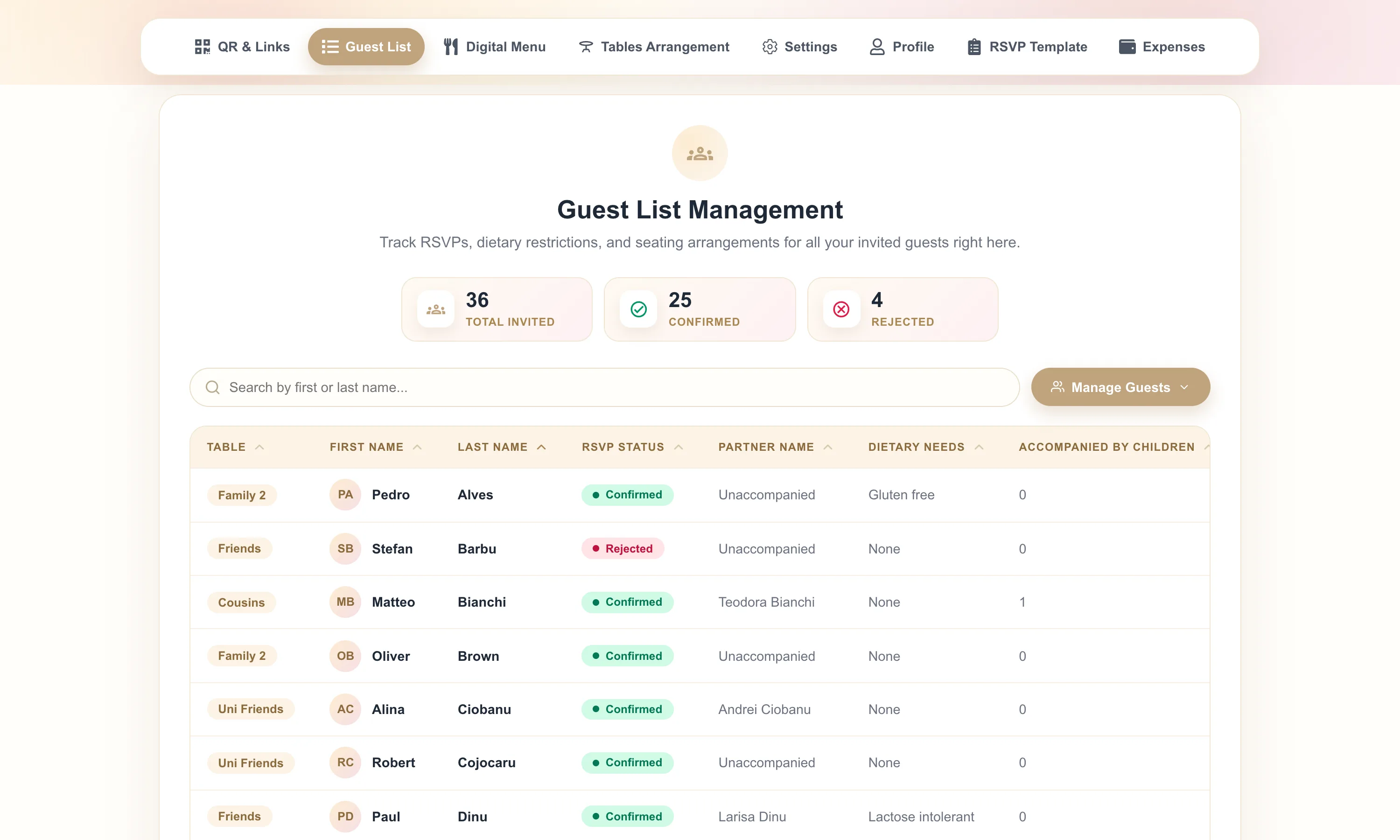1400x840 pixels.
Task: Click the confirmed checkmark icon
Action: [638, 309]
